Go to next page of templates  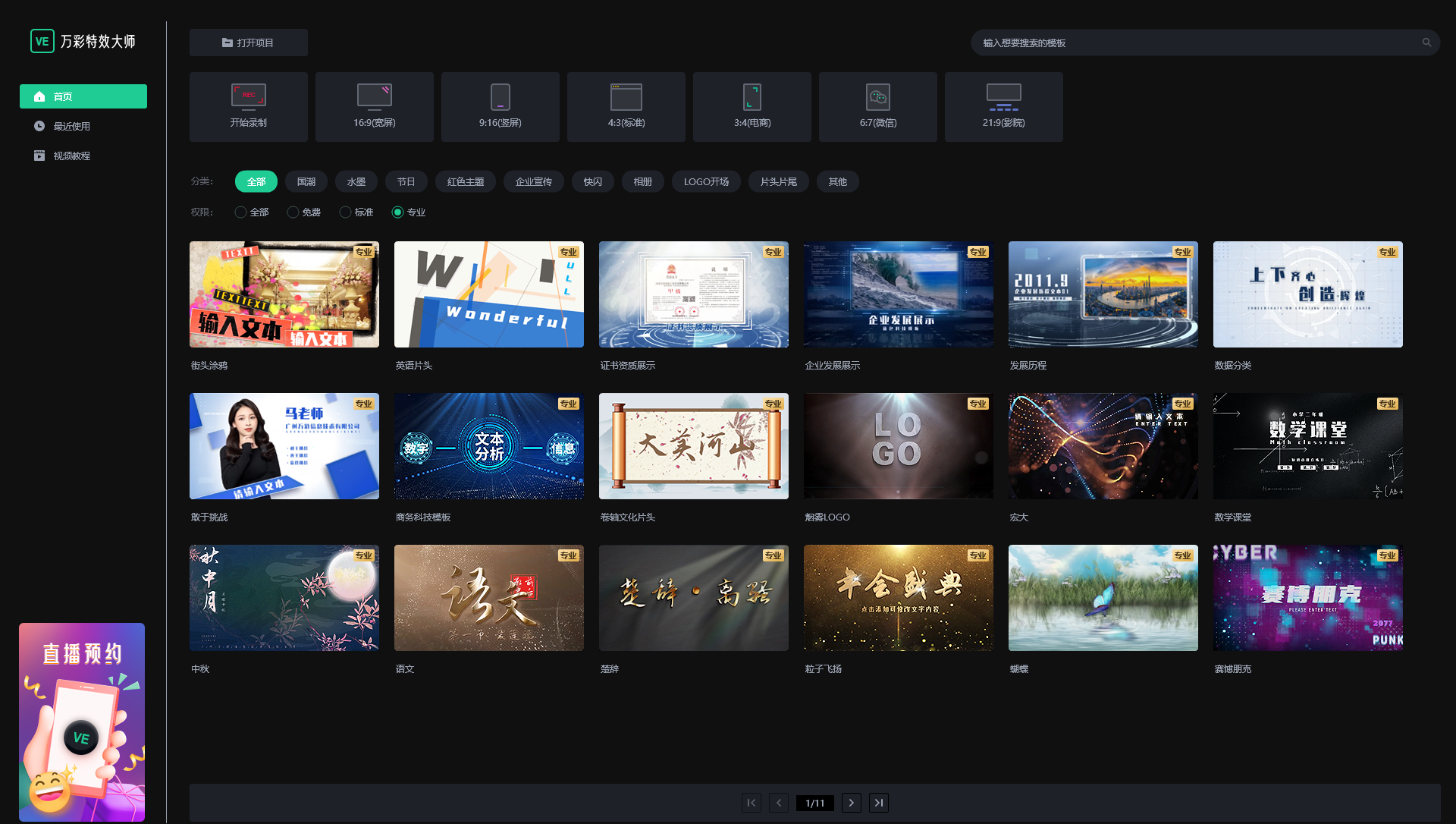tap(851, 803)
